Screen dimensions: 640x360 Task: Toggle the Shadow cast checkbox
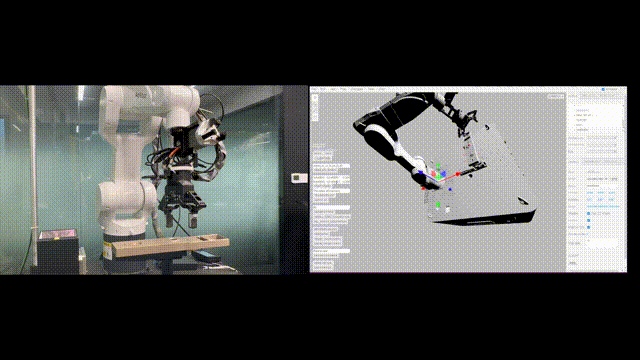589,213
